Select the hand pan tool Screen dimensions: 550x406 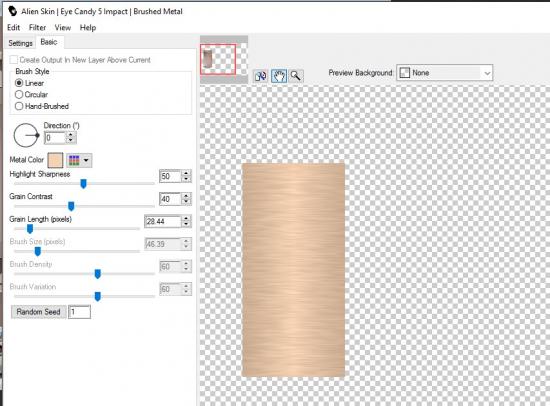pyautogui.click(x=279, y=76)
